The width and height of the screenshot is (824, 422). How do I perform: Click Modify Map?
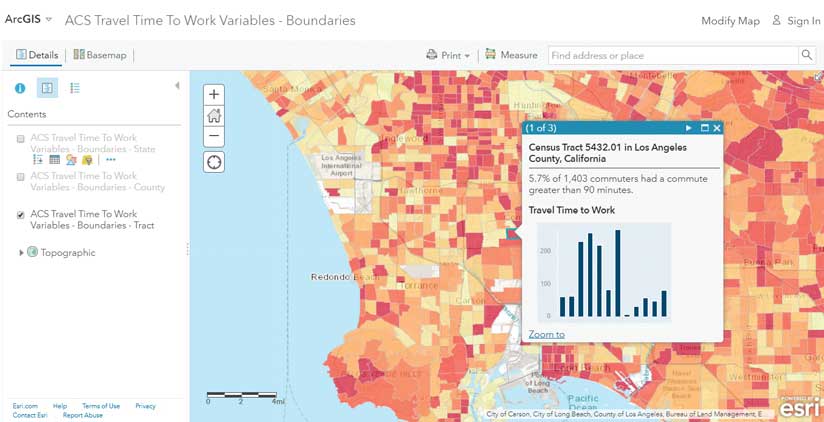730,21
